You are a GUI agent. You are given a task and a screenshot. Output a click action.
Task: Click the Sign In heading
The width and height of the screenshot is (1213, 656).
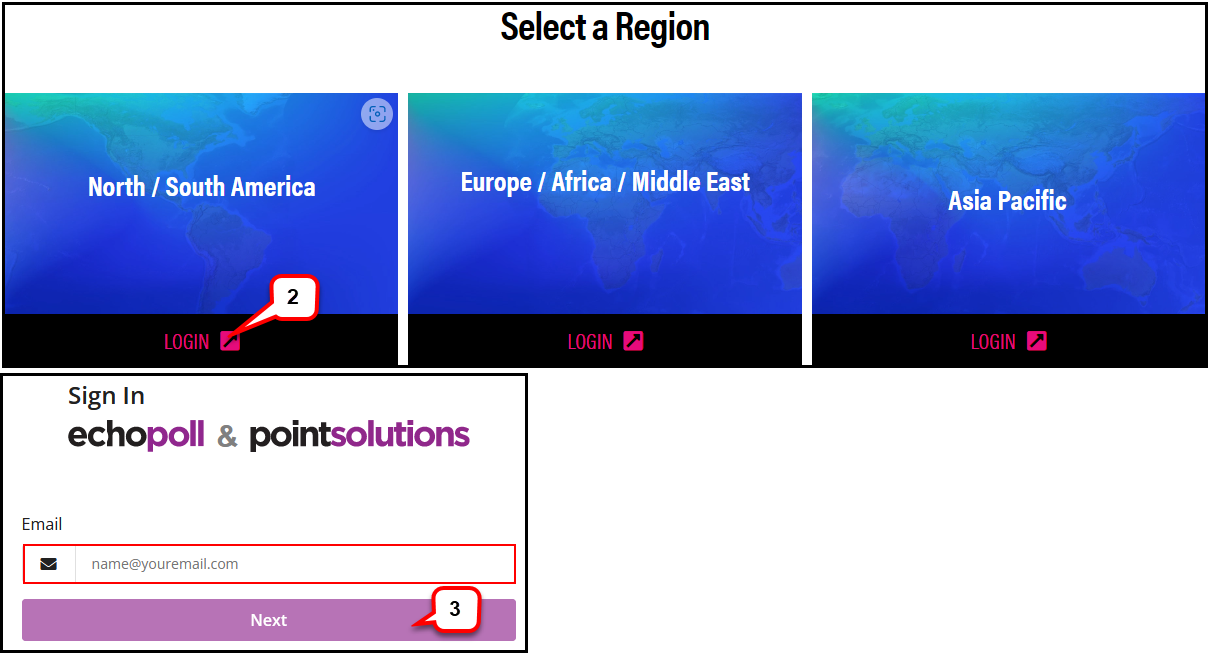106,396
